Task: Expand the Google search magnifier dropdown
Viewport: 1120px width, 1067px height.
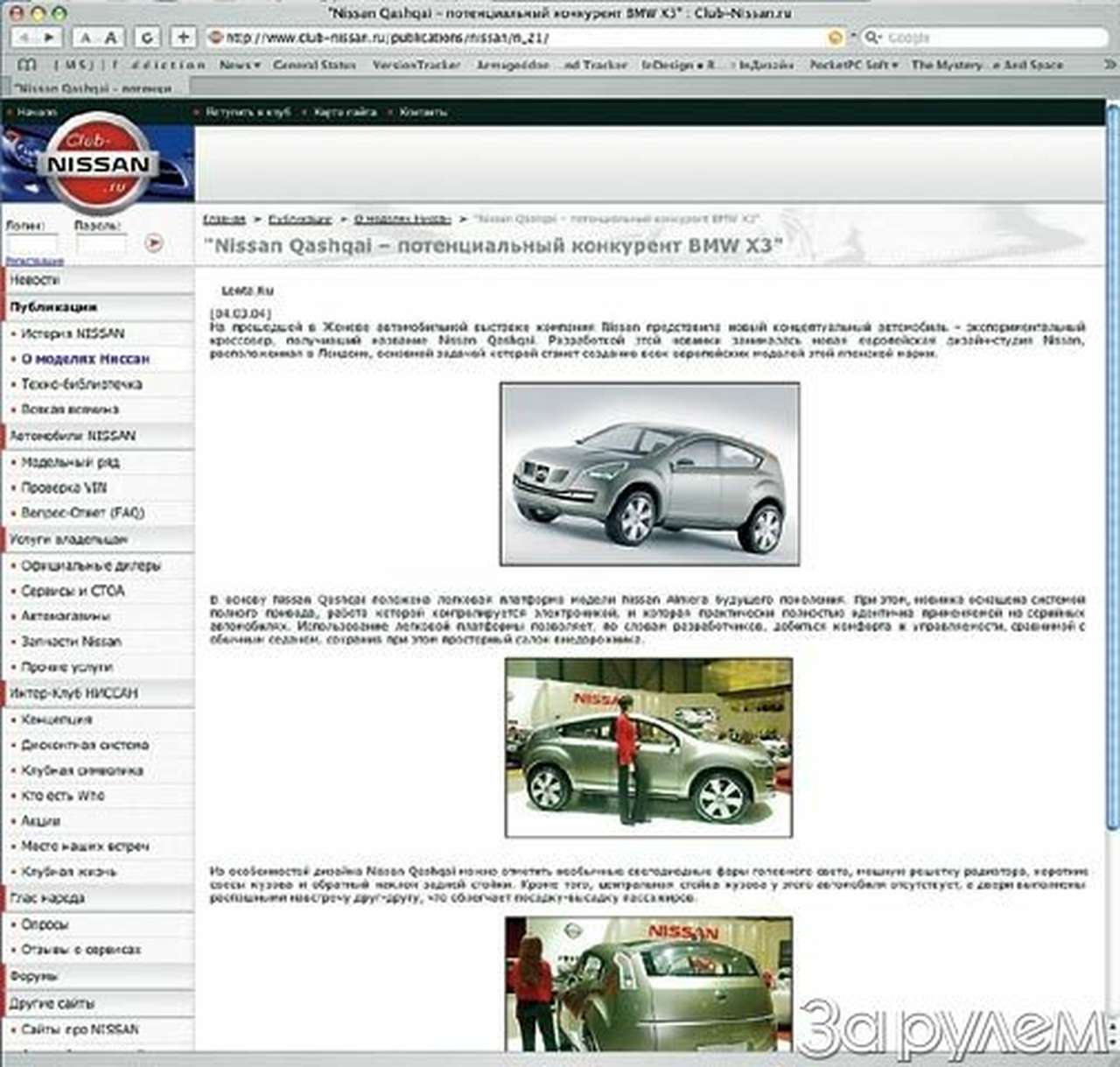Action: click(872, 38)
